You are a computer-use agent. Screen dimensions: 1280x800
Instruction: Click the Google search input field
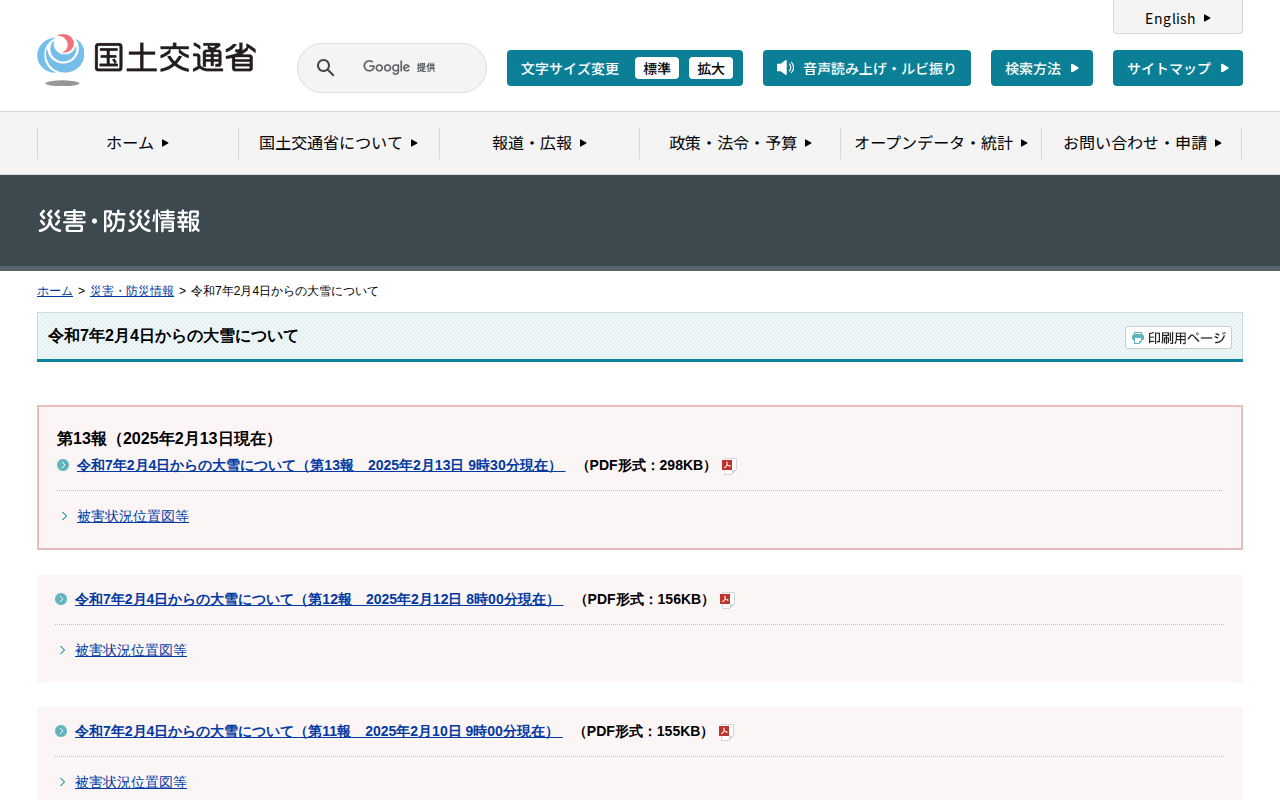[410, 68]
